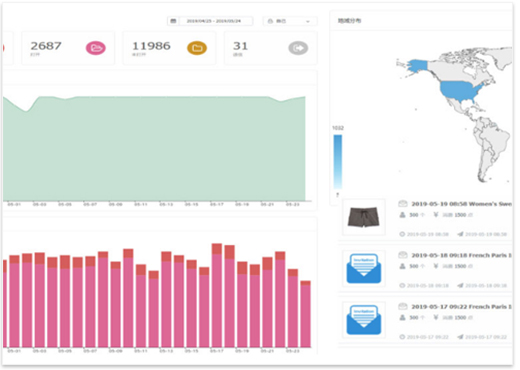Click the gray arrow icon beside 31

[298, 48]
